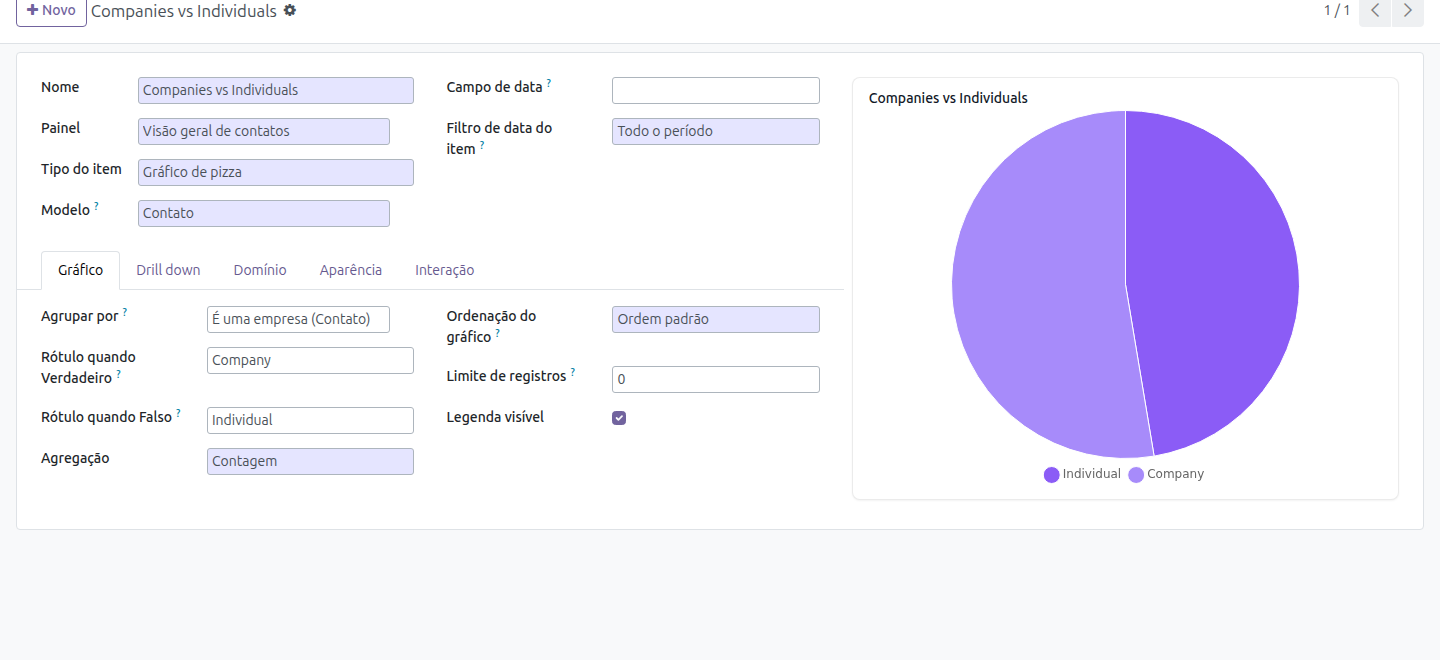The width and height of the screenshot is (1440, 660).
Task: Open the settings gear next to the title
Action: point(290,10)
